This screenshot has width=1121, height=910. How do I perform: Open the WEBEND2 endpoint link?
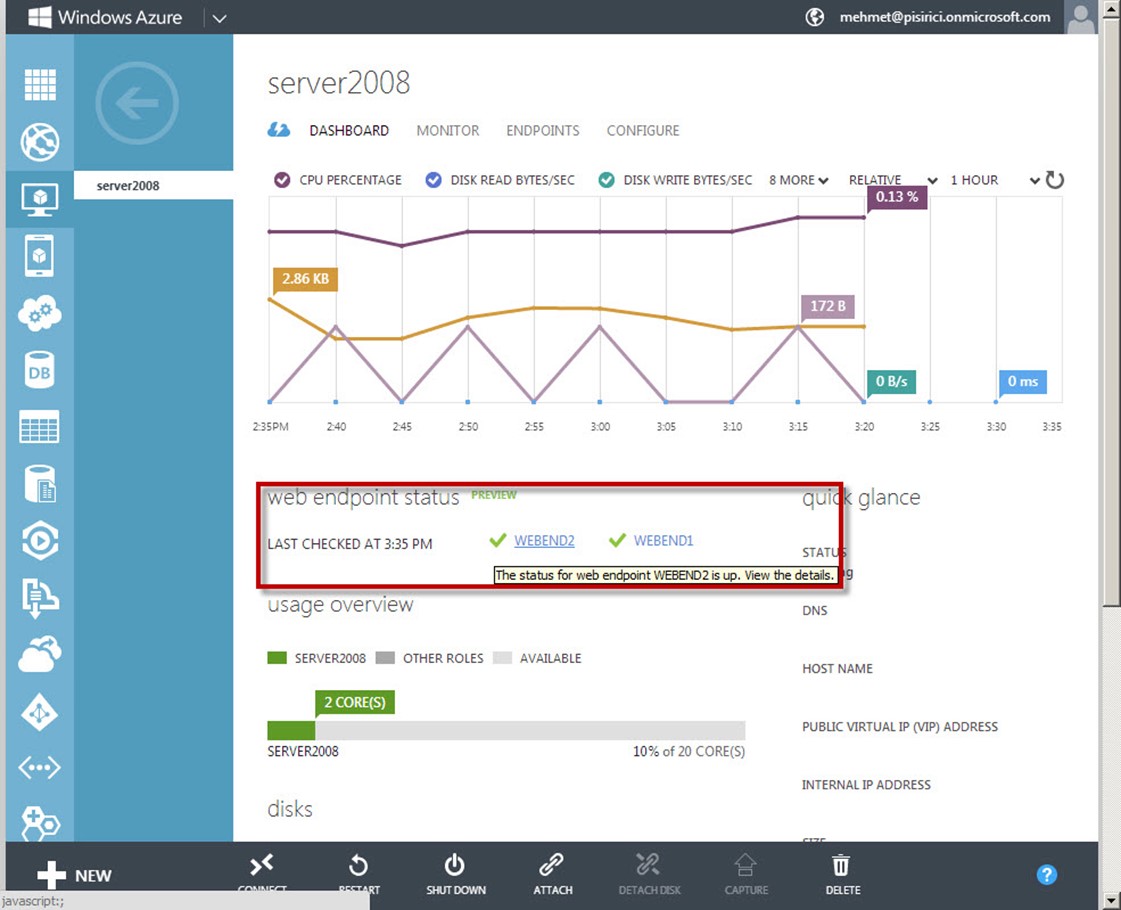pos(544,541)
